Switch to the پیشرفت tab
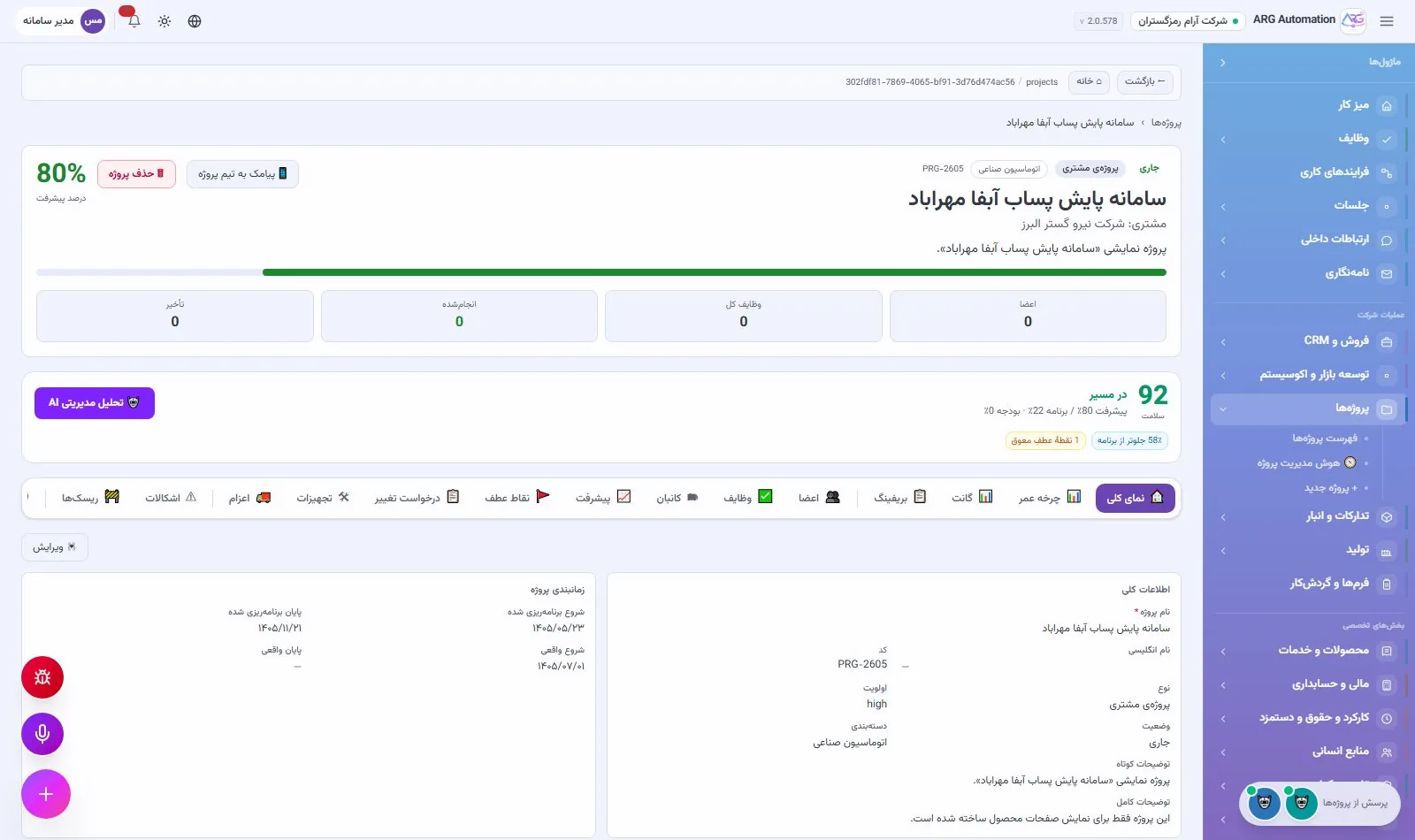The width and height of the screenshot is (1415, 840). tap(603, 498)
